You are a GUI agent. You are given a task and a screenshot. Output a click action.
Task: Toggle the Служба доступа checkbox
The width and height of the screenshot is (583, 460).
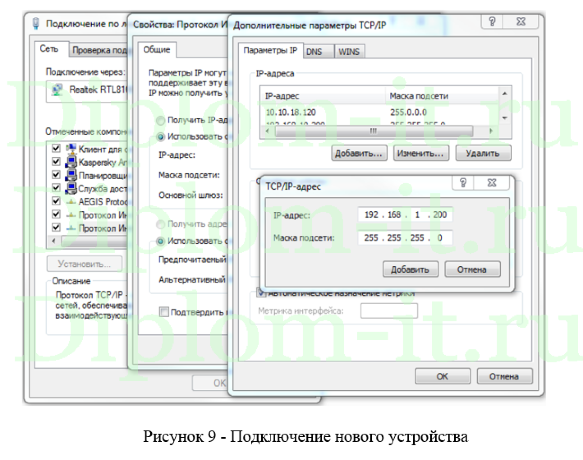pyautogui.click(x=56, y=188)
